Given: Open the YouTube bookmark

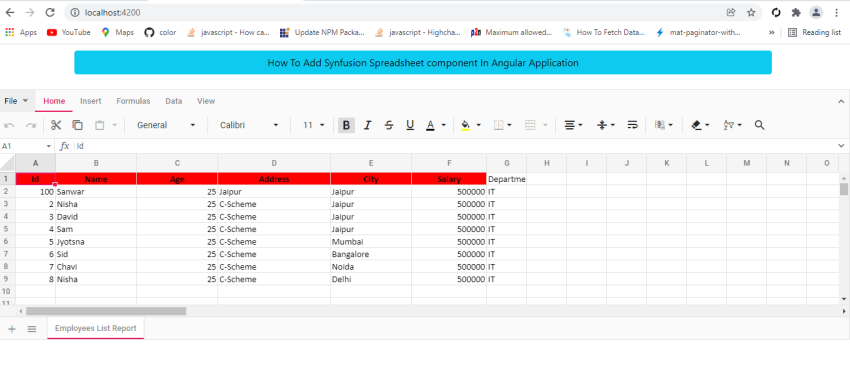Looking at the screenshot, I should 69,33.
